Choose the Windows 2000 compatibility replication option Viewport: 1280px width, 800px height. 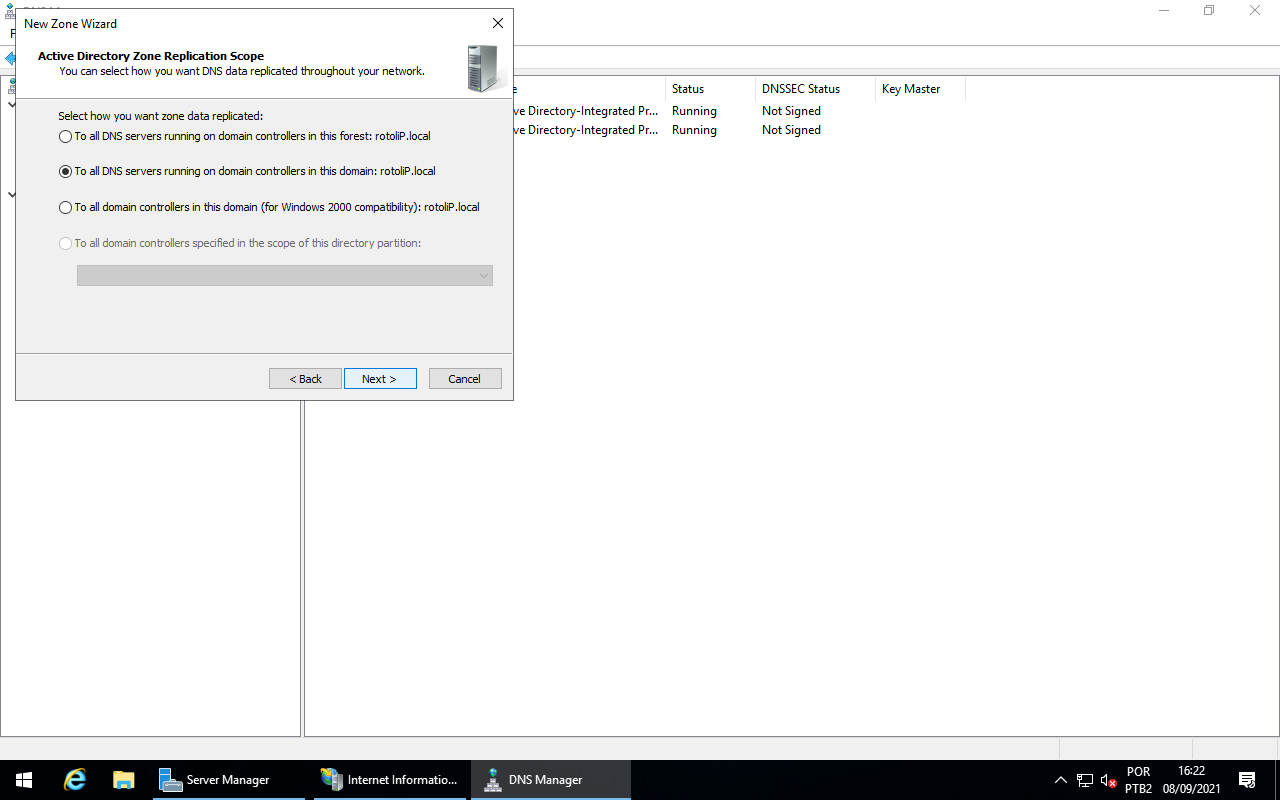pos(66,208)
